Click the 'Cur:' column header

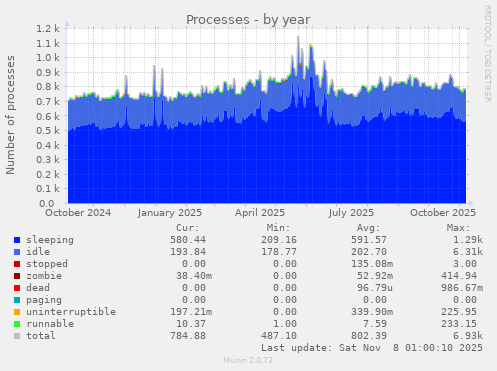pos(188,228)
